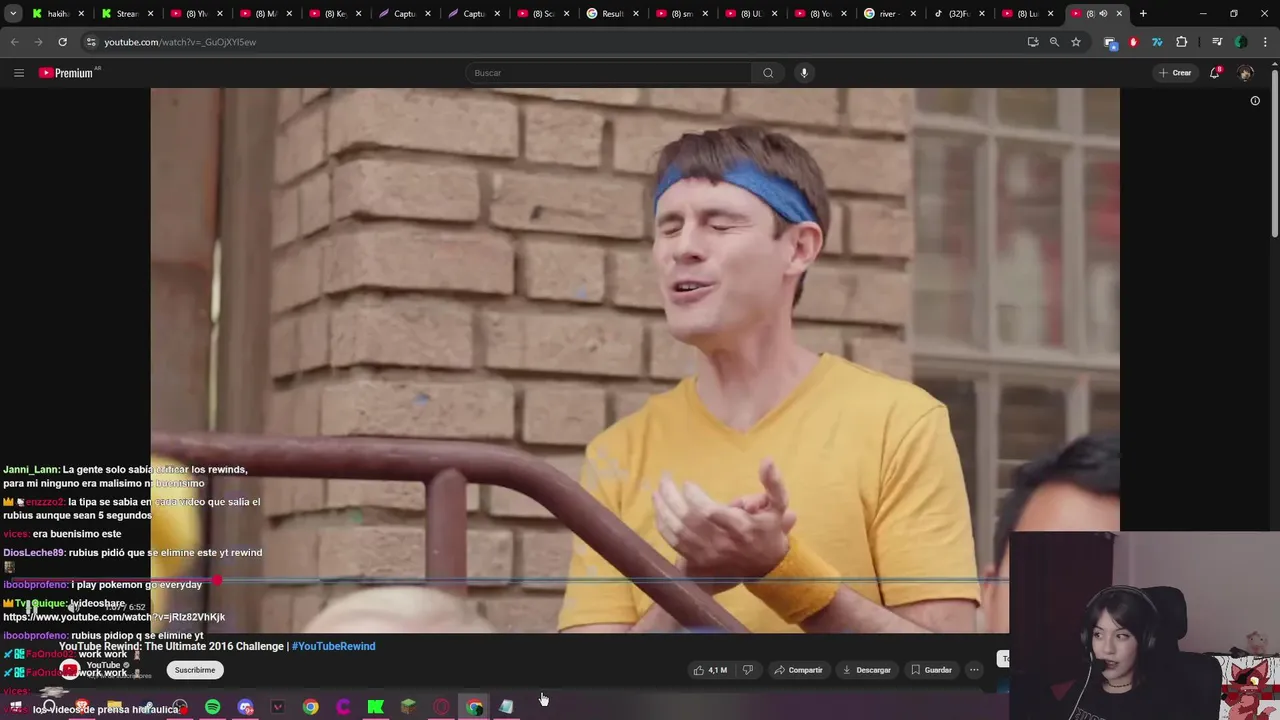Screen dimensions: 1280x720
Task: Like the video (4,1 M)
Action: click(x=710, y=670)
